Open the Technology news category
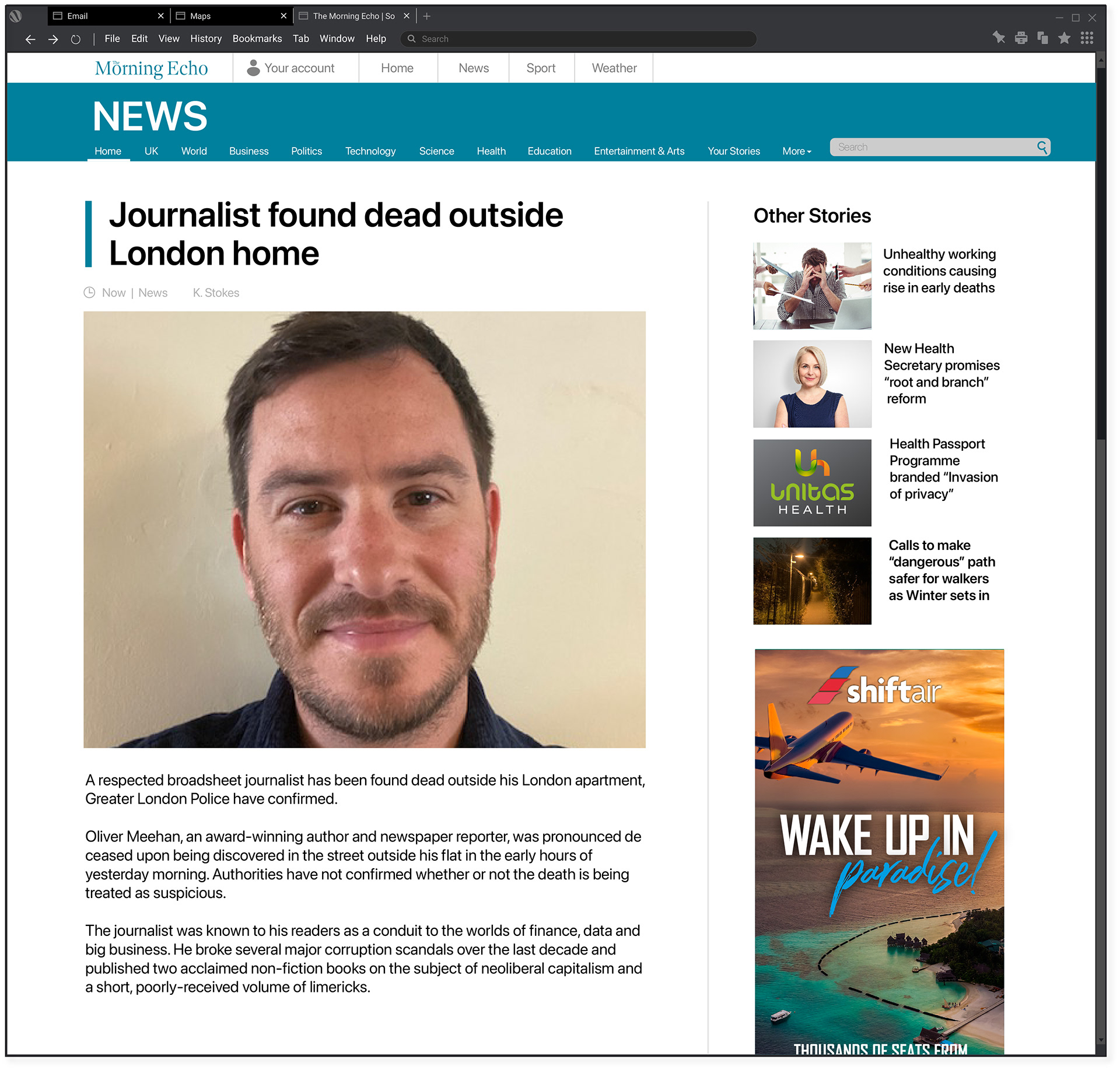This screenshot has height=1070, width=1120. [370, 151]
